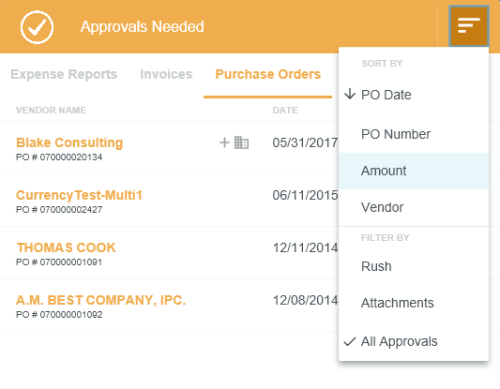This screenshot has width=500, height=389.
Task: Click the Approvals Needed checkmark circle icon
Action: tap(37, 27)
